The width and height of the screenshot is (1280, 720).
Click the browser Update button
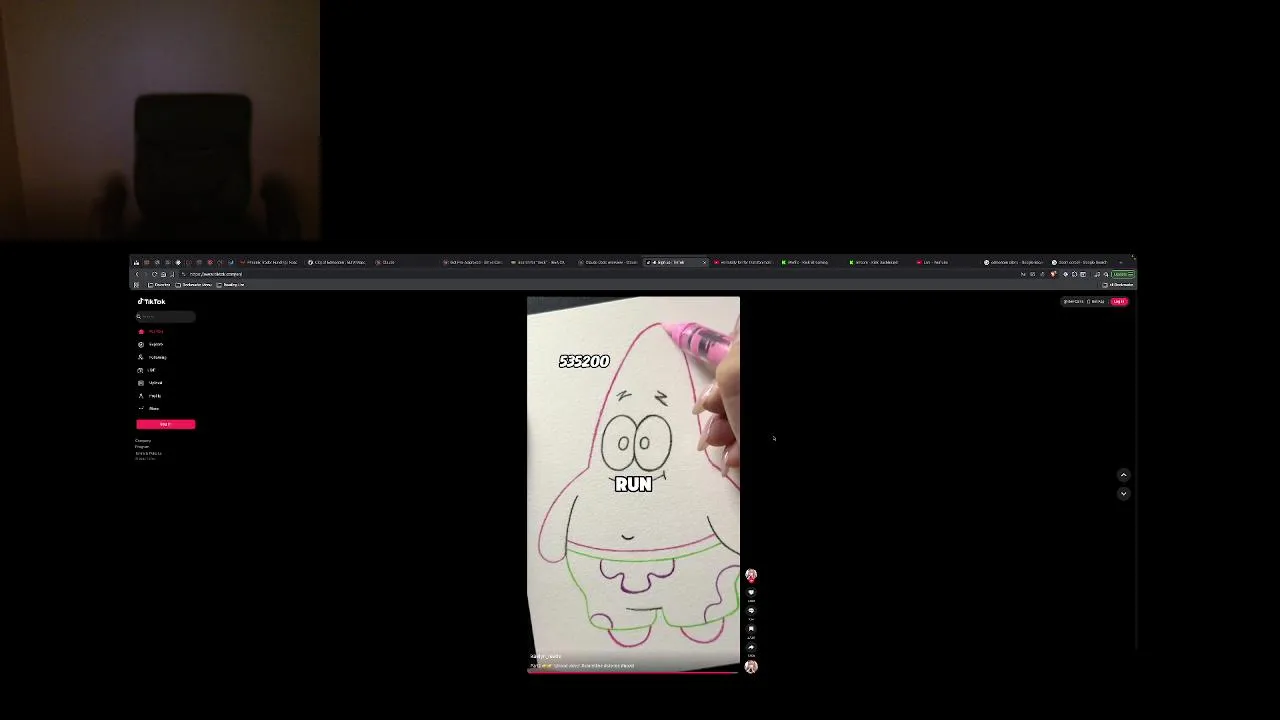[x=1122, y=274]
